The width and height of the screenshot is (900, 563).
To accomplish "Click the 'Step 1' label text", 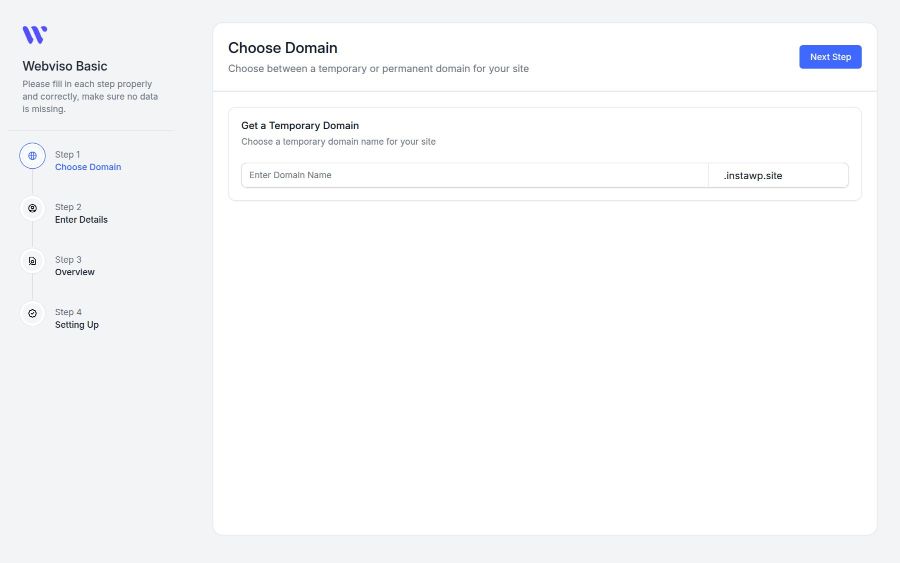I will [67, 154].
